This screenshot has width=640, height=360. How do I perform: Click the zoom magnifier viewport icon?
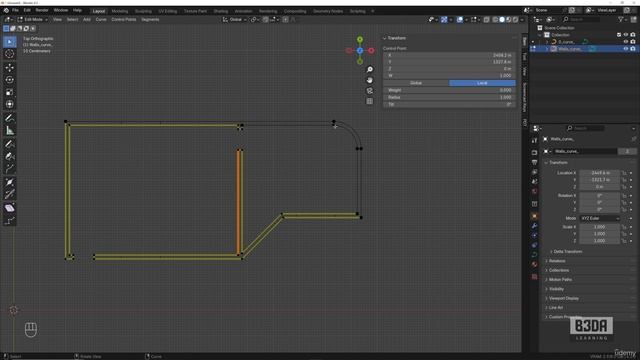(369, 70)
